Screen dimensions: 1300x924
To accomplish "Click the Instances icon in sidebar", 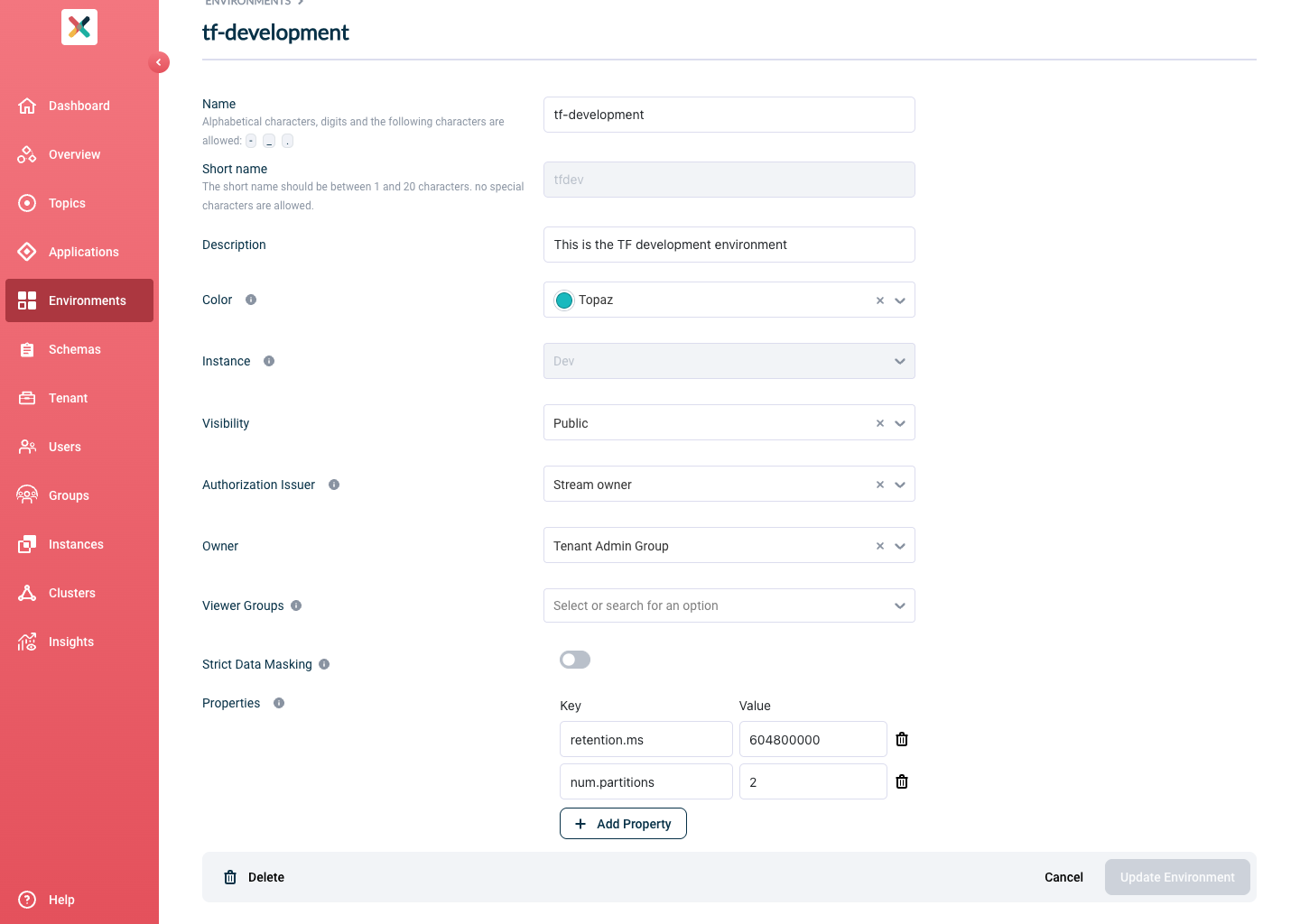I will coord(27,544).
